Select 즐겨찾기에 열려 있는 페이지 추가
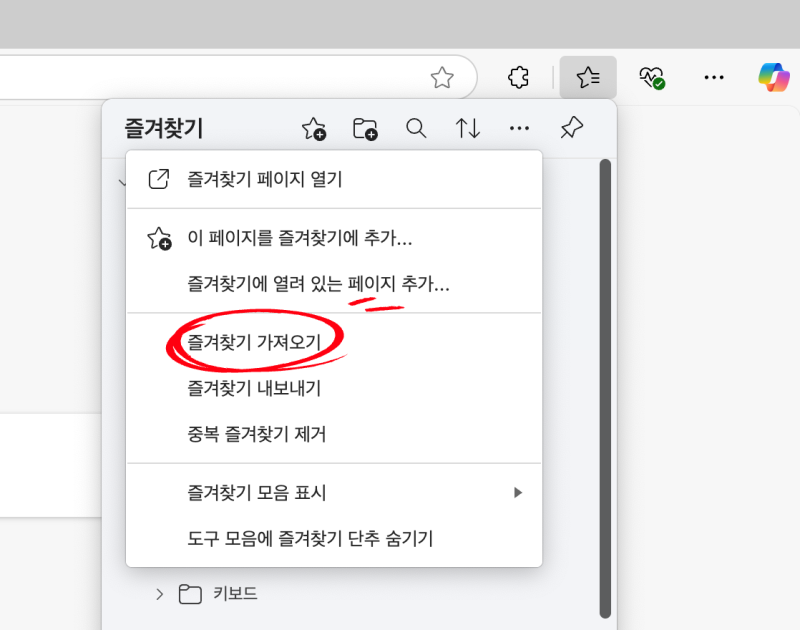800x630 pixels. [x=334, y=284]
